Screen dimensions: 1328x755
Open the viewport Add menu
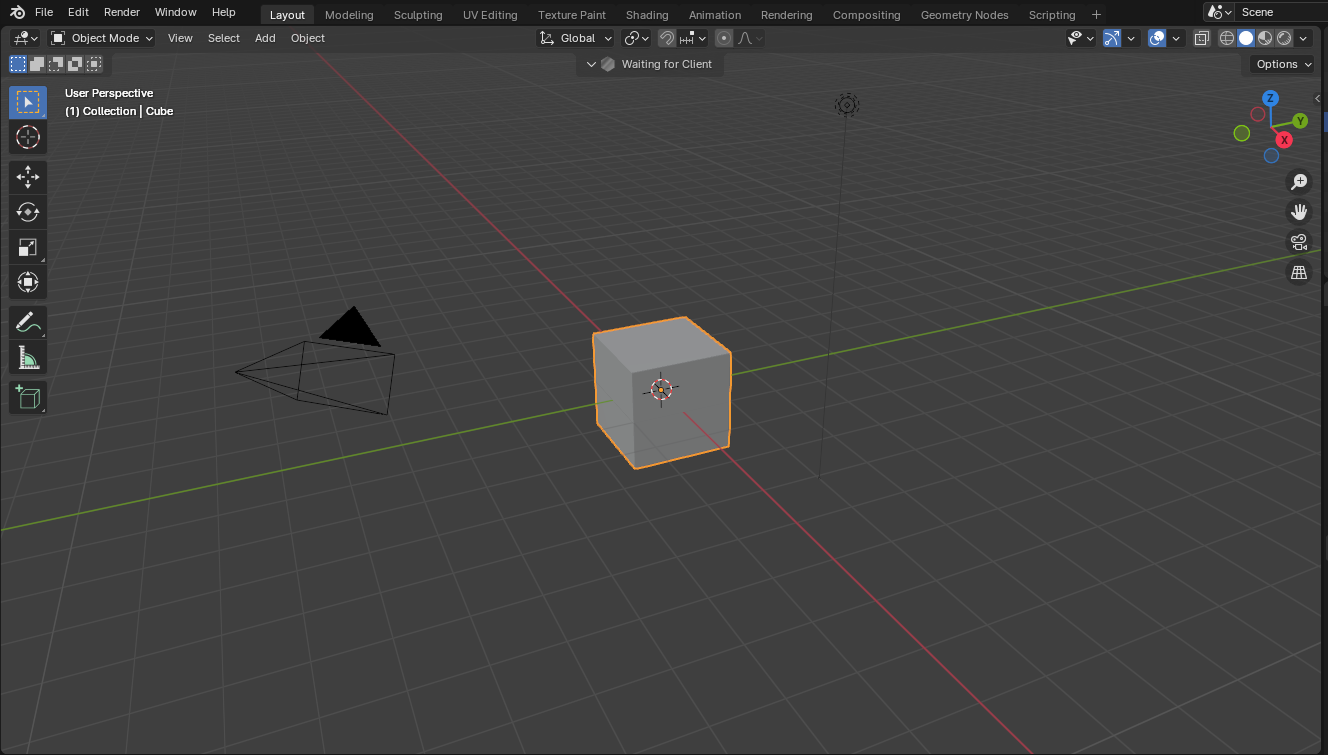point(265,38)
